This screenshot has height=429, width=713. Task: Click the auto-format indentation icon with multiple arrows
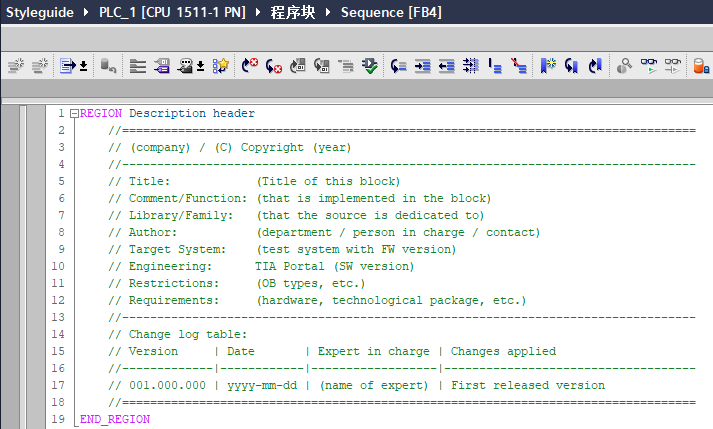pos(471,66)
